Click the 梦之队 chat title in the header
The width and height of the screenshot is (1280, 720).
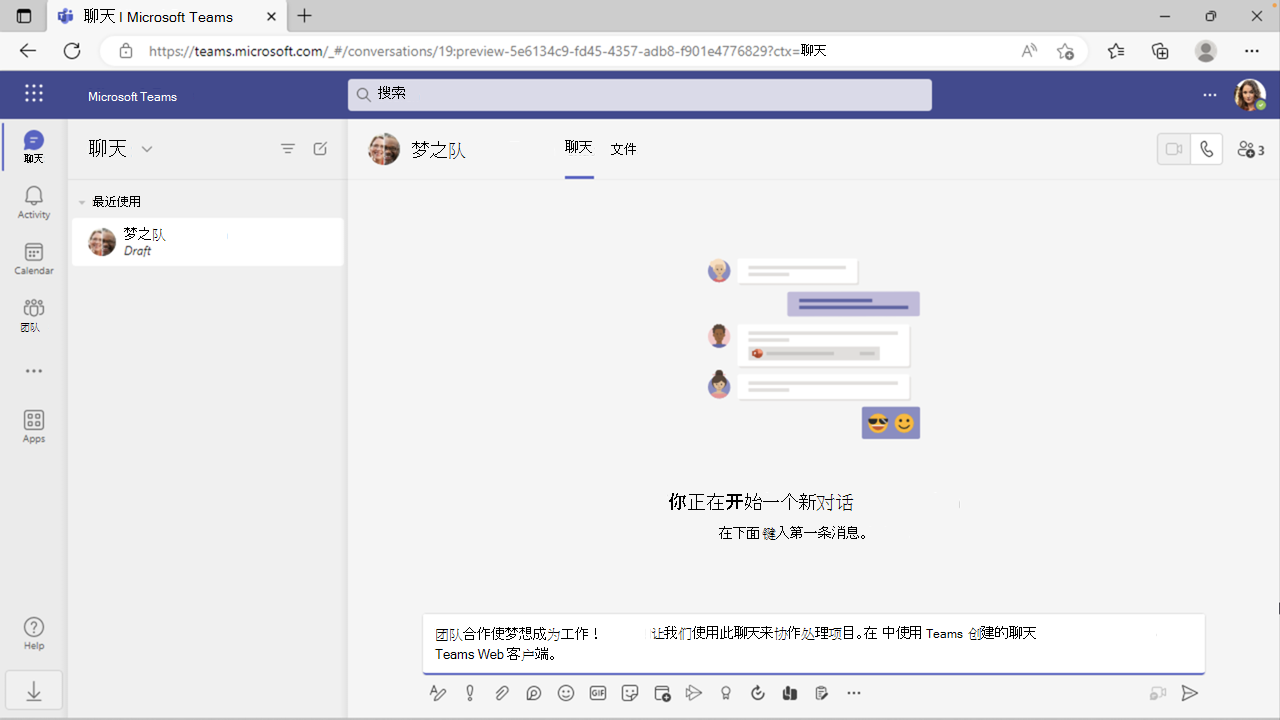click(x=438, y=150)
